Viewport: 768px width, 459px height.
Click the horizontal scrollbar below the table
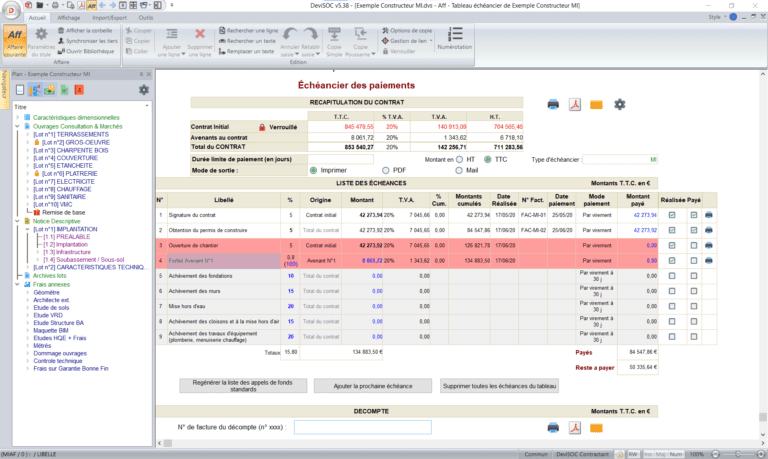pyautogui.click(x=459, y=443)
